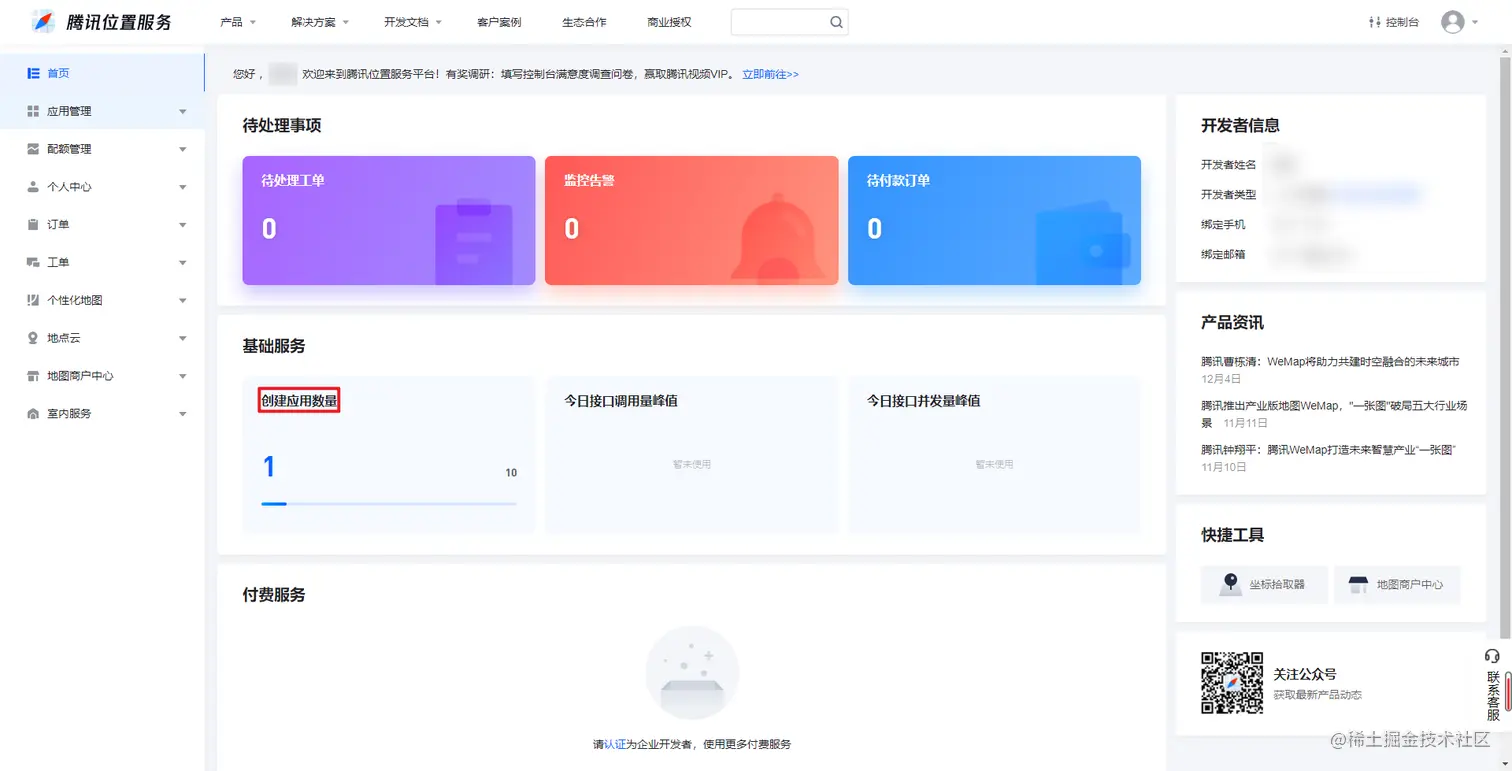Click the 创建应用数量 progress bar

click(390, 503)
